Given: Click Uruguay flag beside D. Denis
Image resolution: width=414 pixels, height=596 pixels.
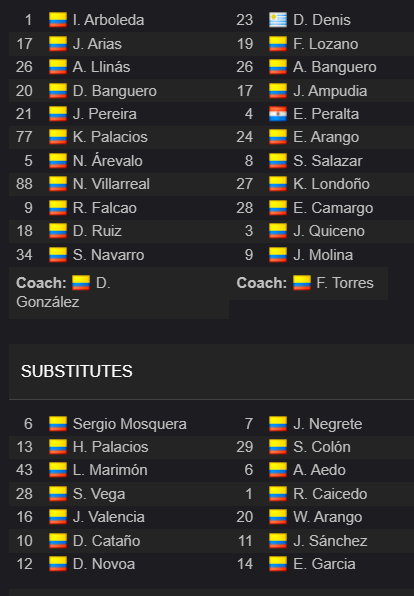Looking at the screenshot, I should click(278, 20).
